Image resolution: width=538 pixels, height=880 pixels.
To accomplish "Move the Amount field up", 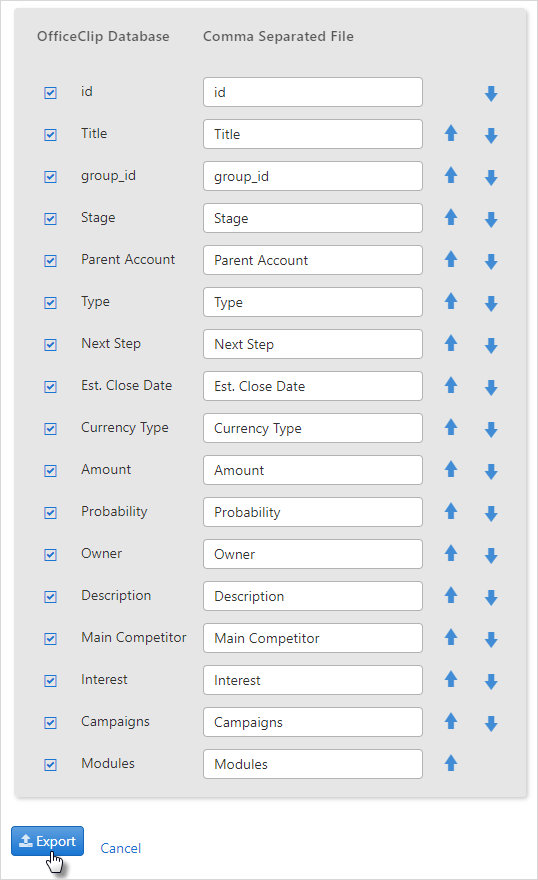I will [451, 469].
